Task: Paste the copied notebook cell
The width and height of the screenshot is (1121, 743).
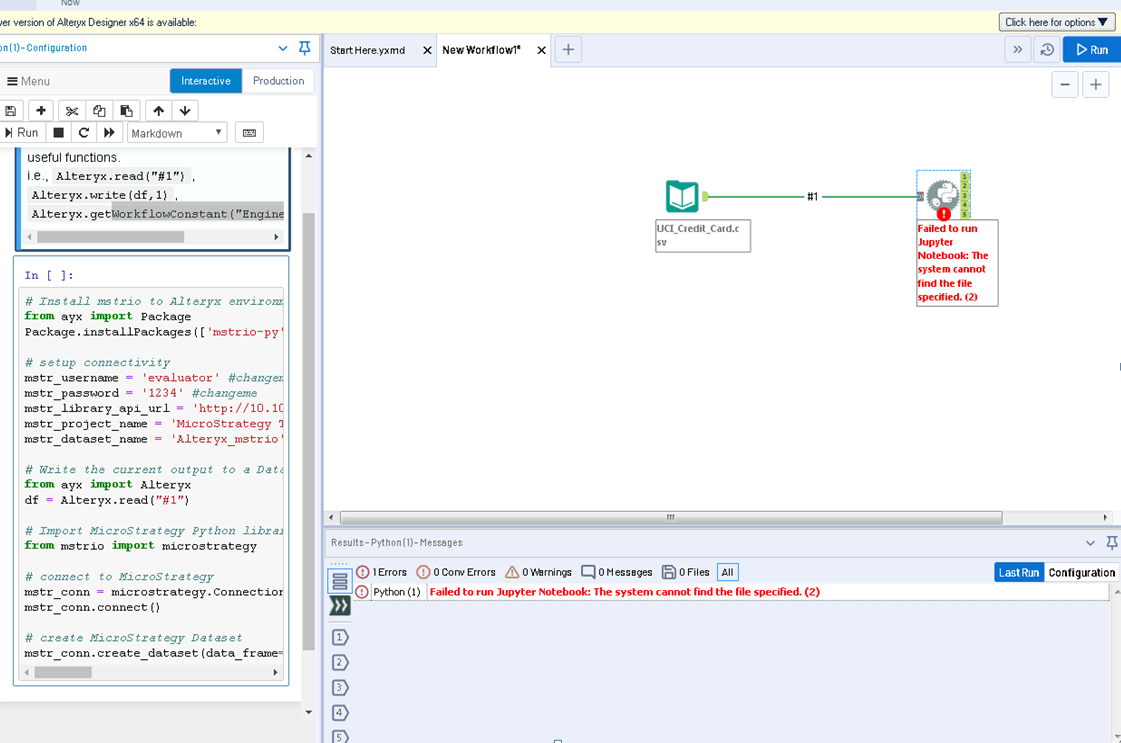Action: (x=127, y=110)
